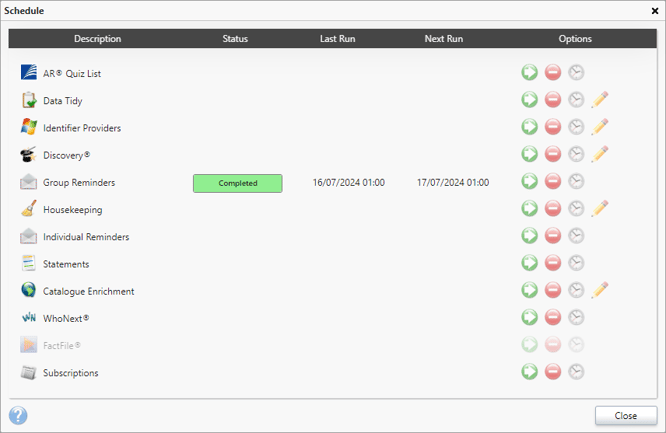The width and height of the screenshot is (666, 433).
Task: Run Identifier Providers task now
Action: pyautogui.click(x=529, y=127)
